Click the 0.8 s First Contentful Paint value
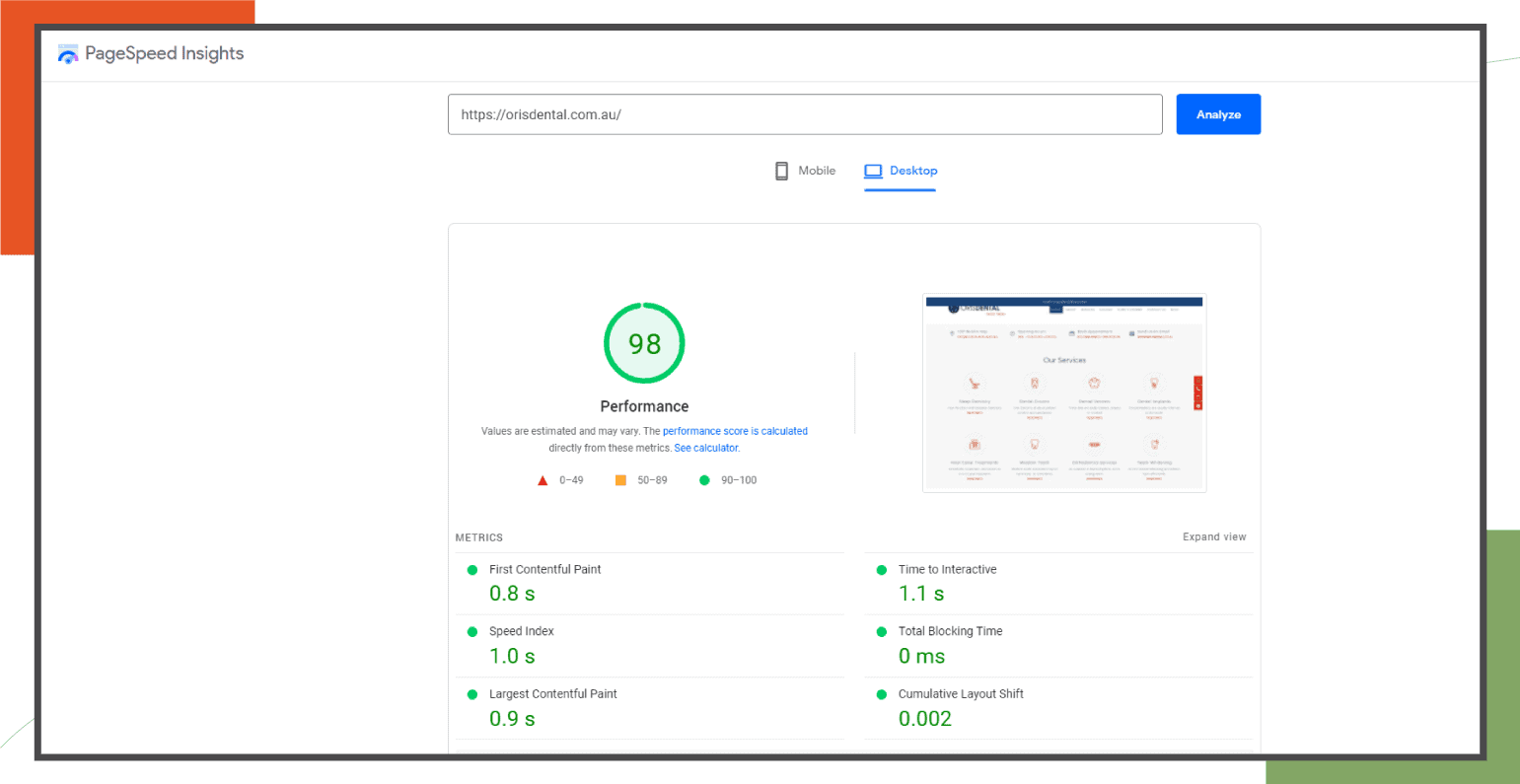 (512, 594)
